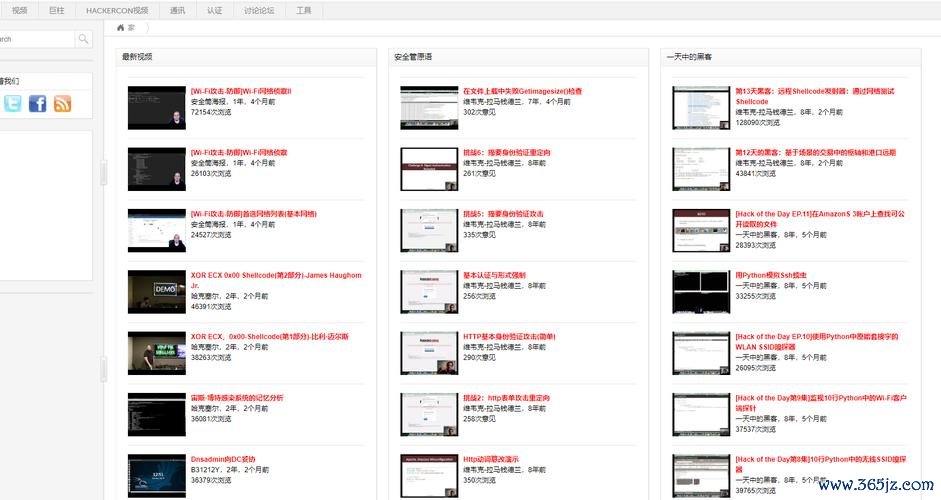Screen dimensions: 941x500
Task: Click the home icon in breadcrumb
Action: (x=121, y=28)
